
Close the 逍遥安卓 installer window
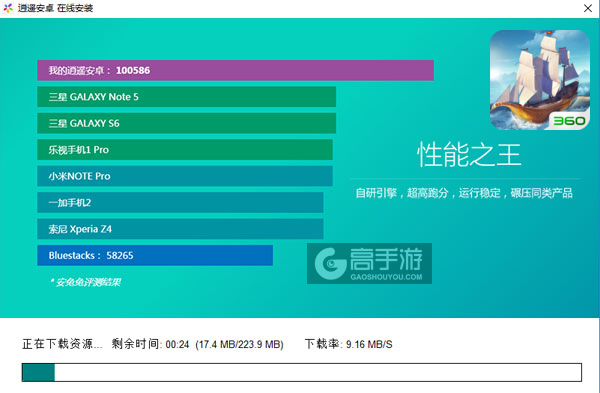click(x=588, y=8)
